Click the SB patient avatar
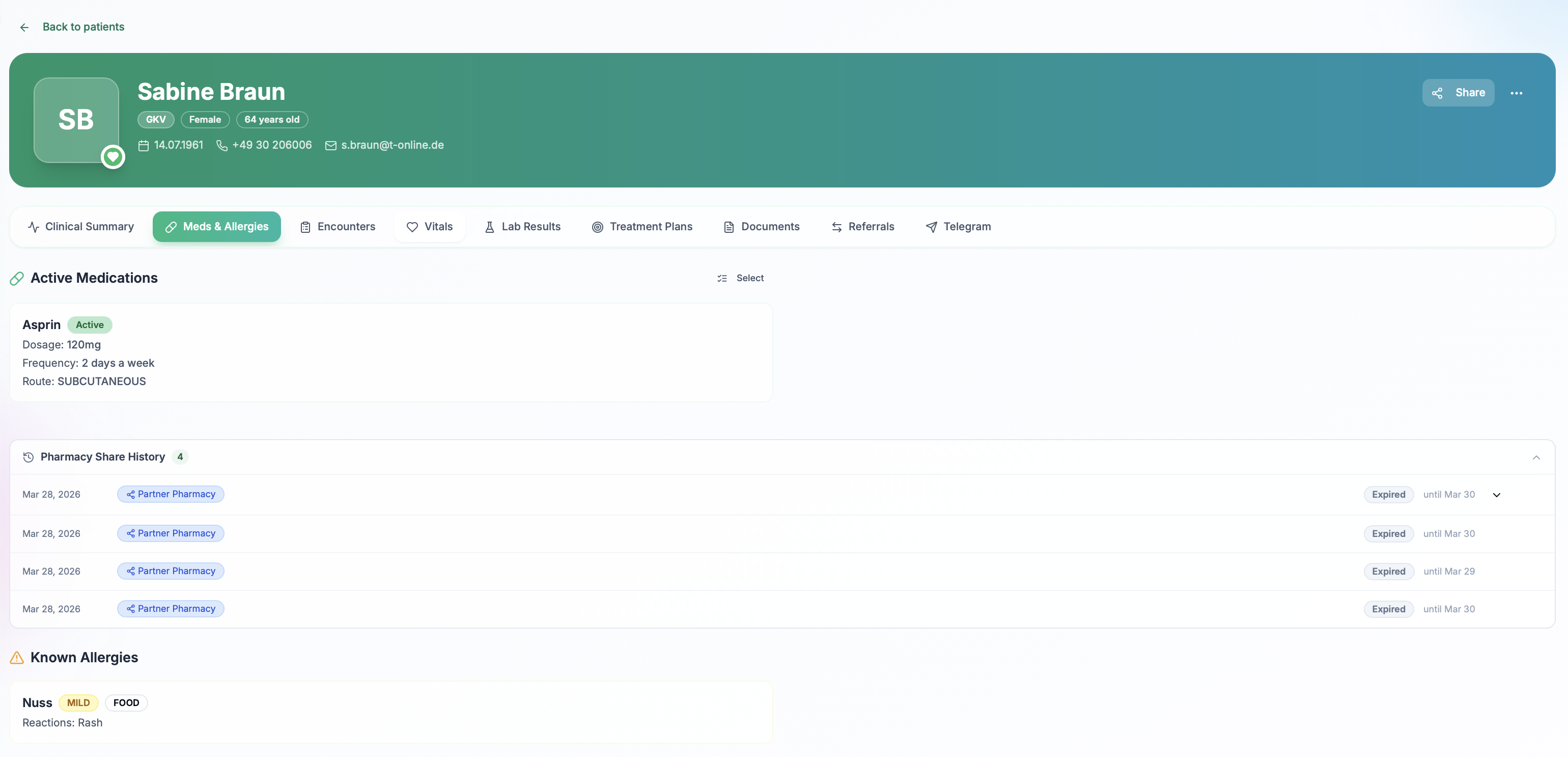 click(76, 120)
